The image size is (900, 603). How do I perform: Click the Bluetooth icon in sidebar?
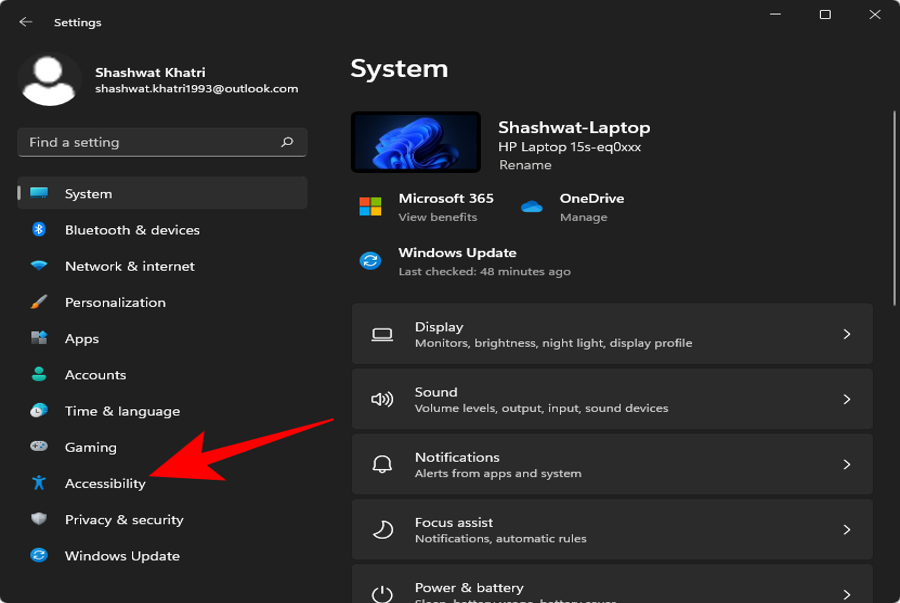[x=39, y=229]
